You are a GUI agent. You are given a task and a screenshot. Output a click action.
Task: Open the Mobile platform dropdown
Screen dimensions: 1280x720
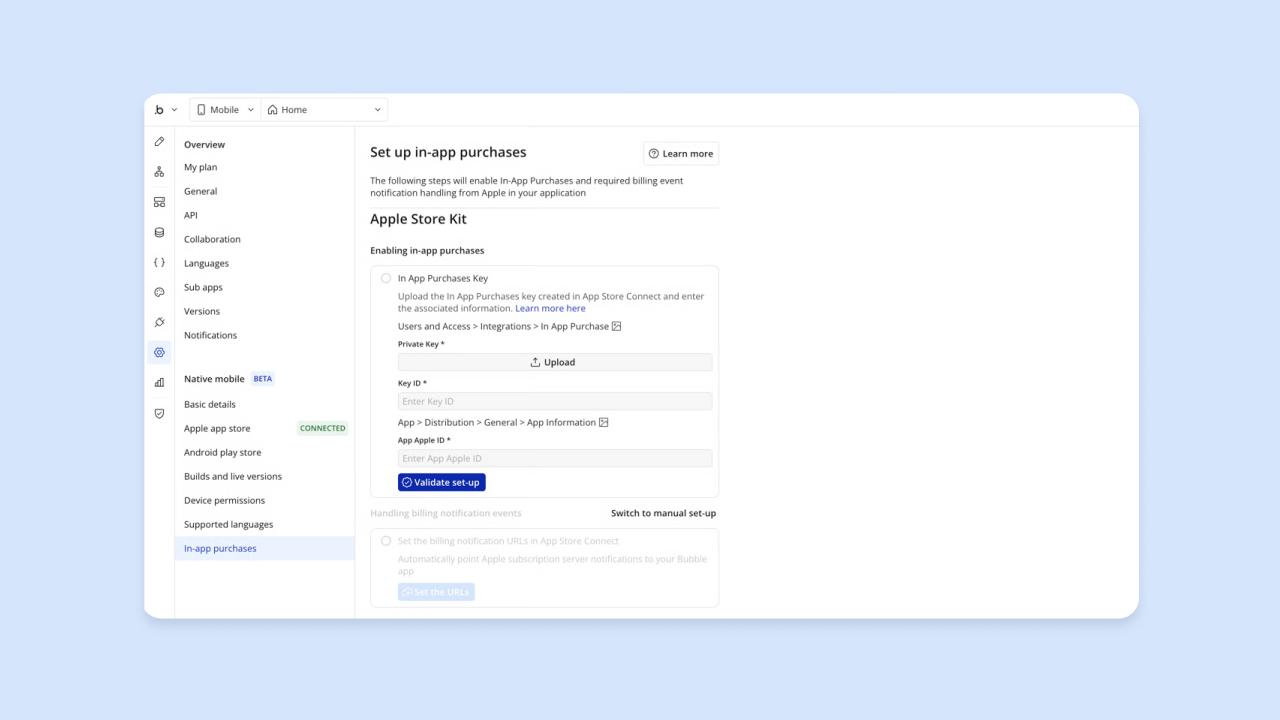[x=225, y=110]
